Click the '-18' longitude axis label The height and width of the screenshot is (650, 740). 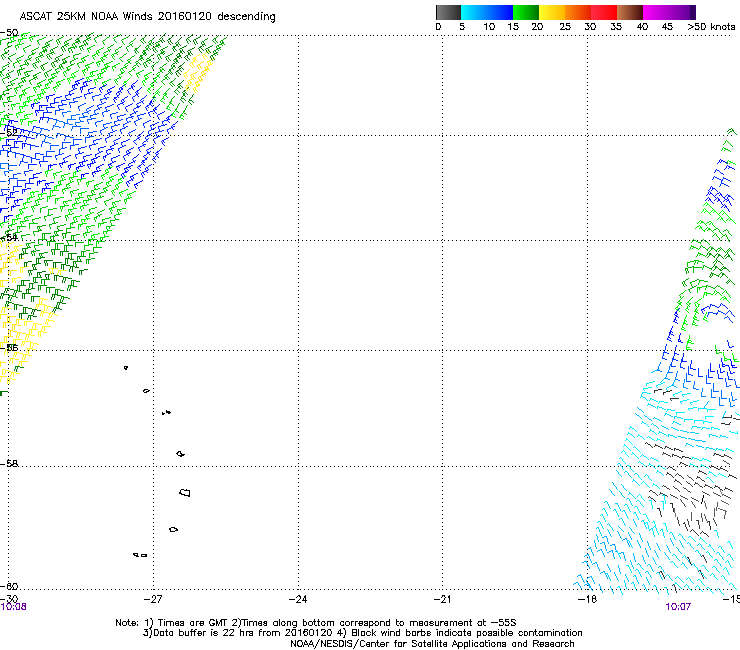coord(587,599)
